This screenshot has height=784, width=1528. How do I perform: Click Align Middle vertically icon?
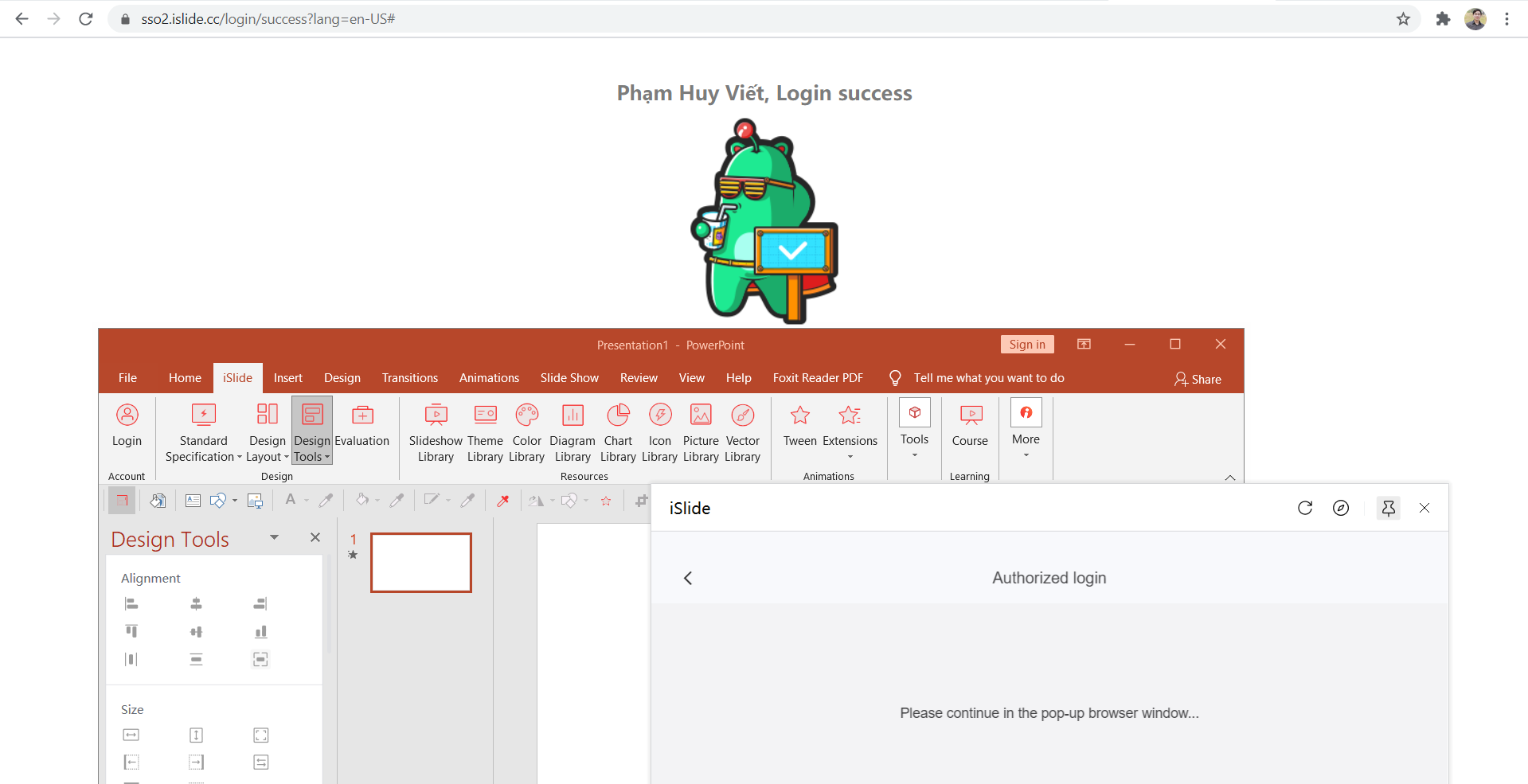pos(196,631)
